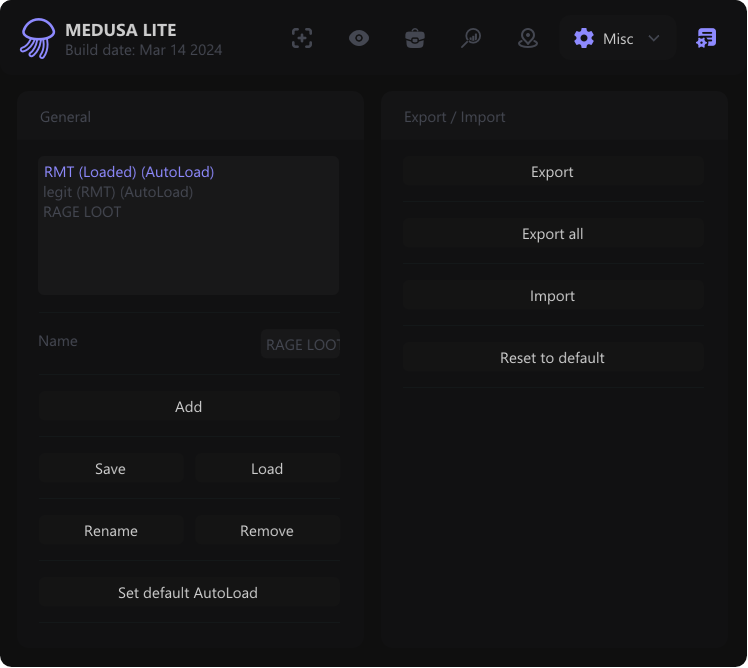Screen dimensions: 748x668
Task: Load the selected config
Action: tap(267, 469)
